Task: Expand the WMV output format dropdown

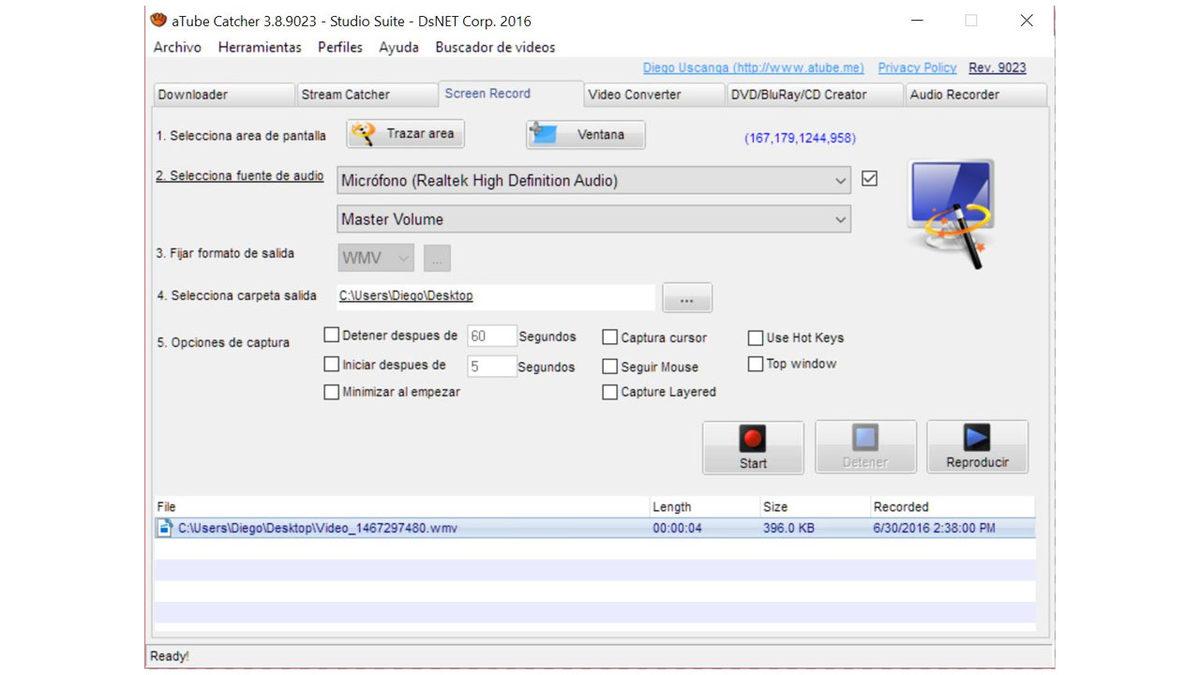Action: [x=403, y=257]
